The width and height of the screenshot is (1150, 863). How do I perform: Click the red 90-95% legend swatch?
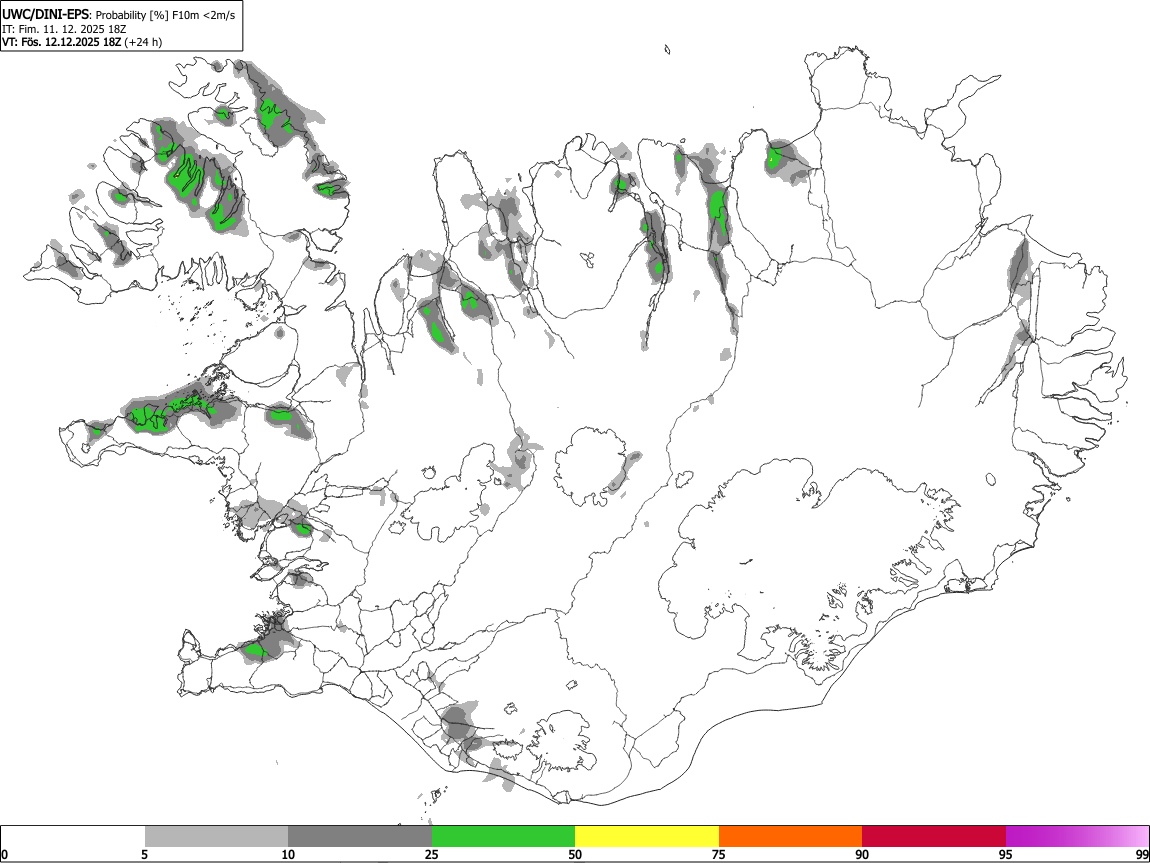(934, 837)
